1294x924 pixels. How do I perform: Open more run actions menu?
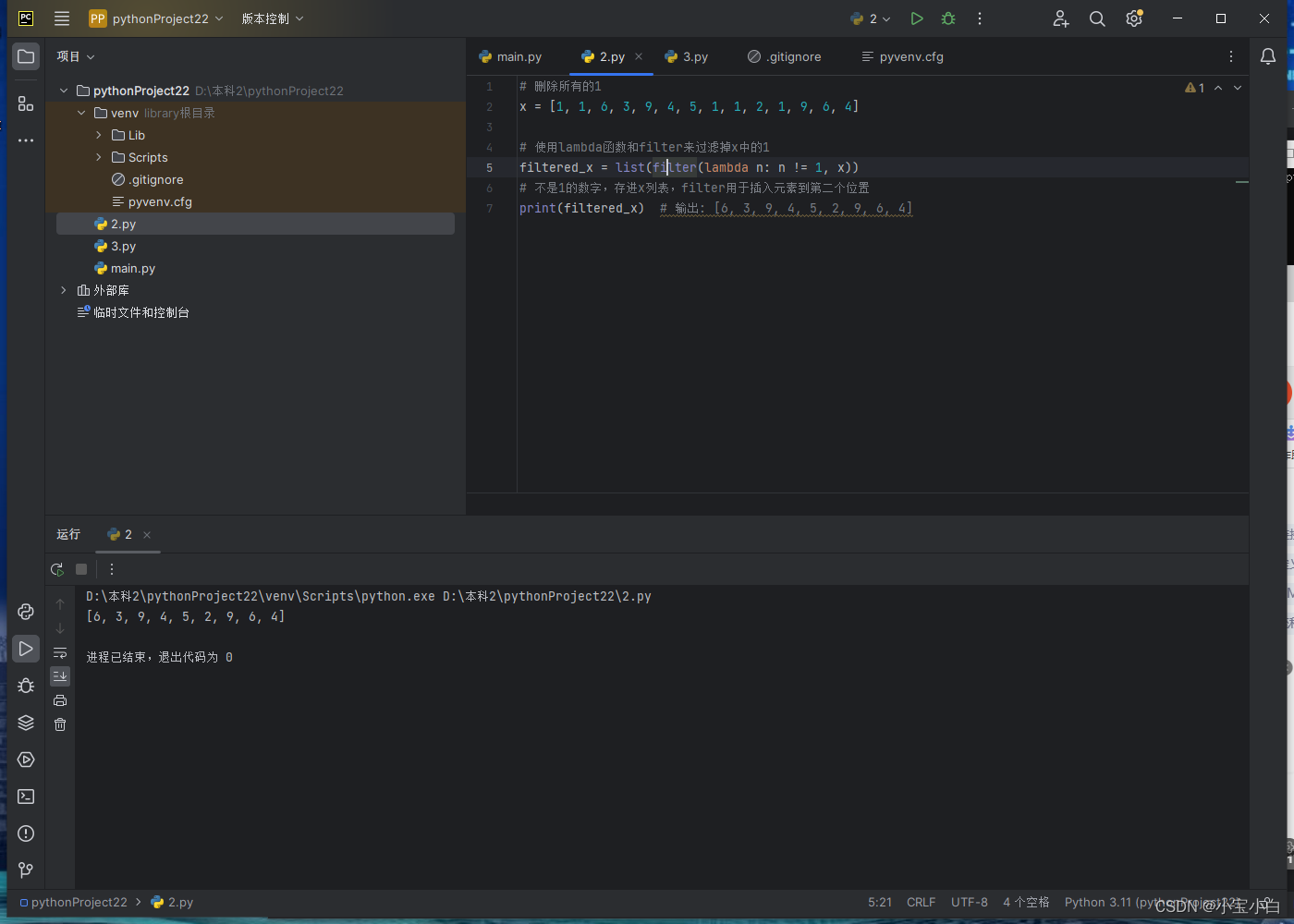(980, 18)
